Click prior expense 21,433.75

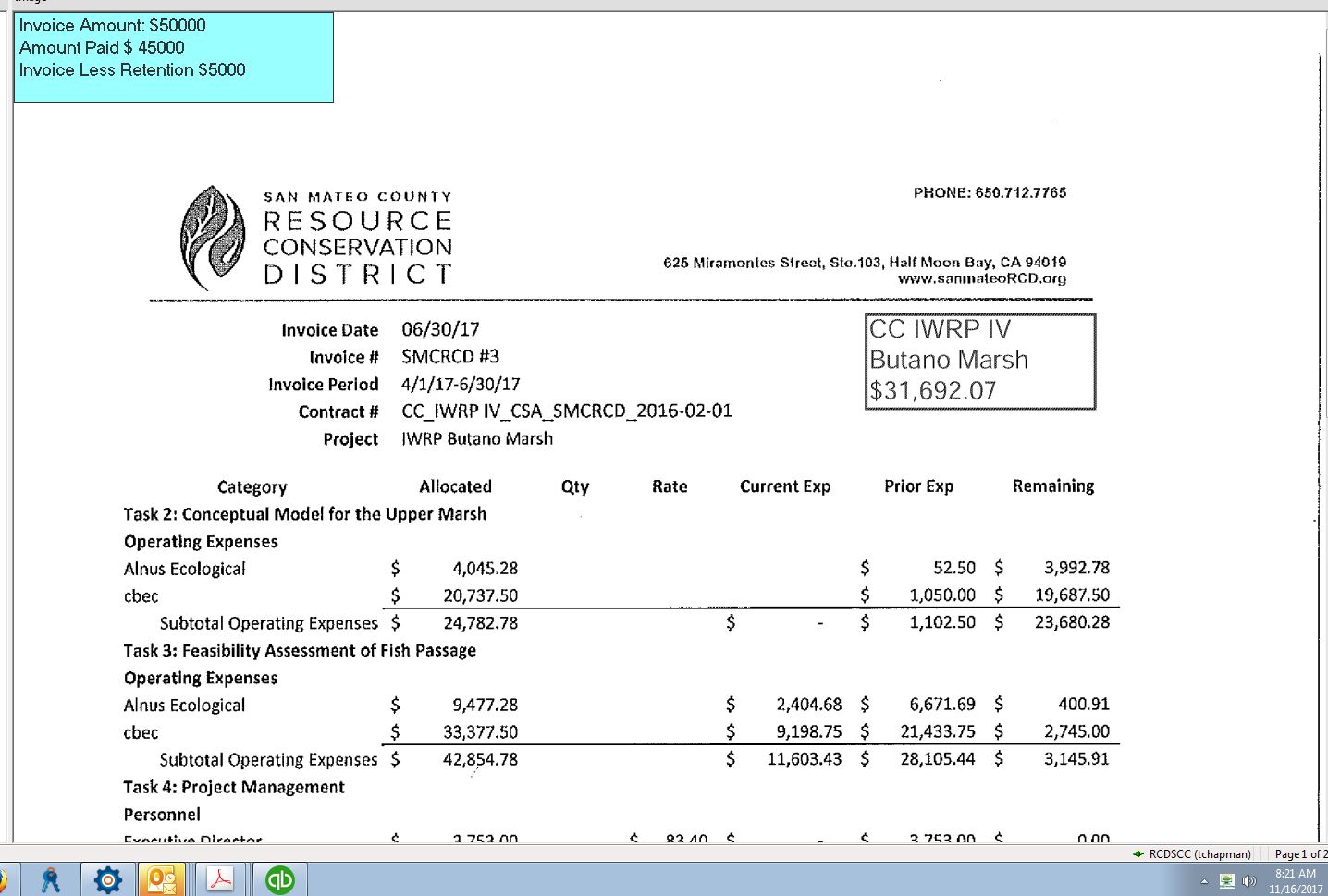point(938,731)
